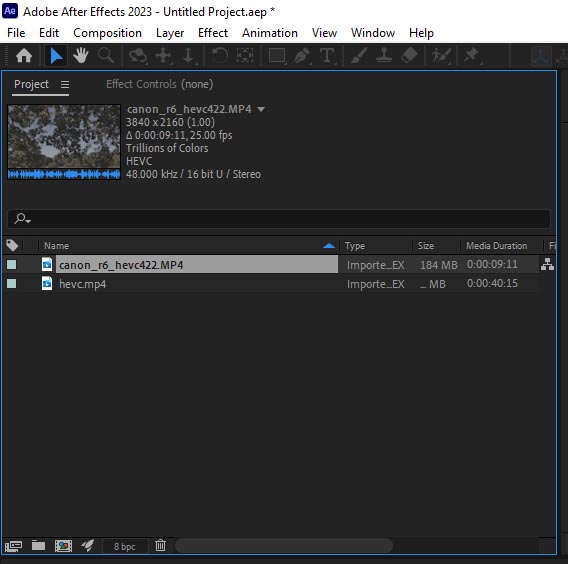This screenshot has height=564, width=568.
Task: Select the Zoom tool magnifier
Action: pos(105,55)
